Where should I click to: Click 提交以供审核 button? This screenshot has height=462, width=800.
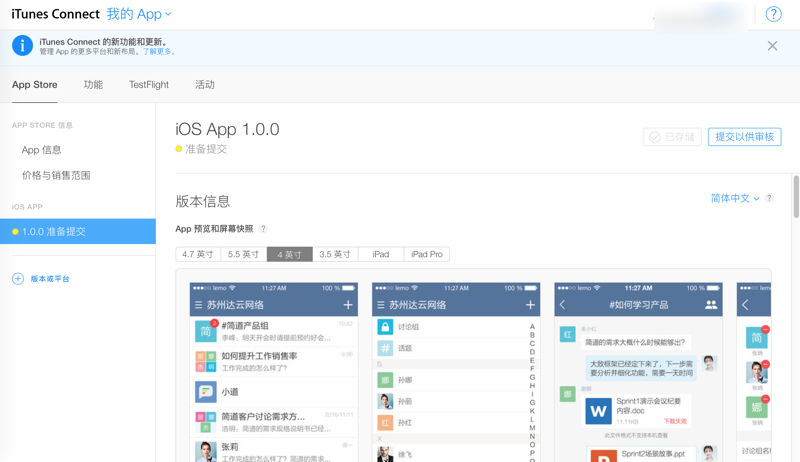pyautogui.click(x=744, y=137)
